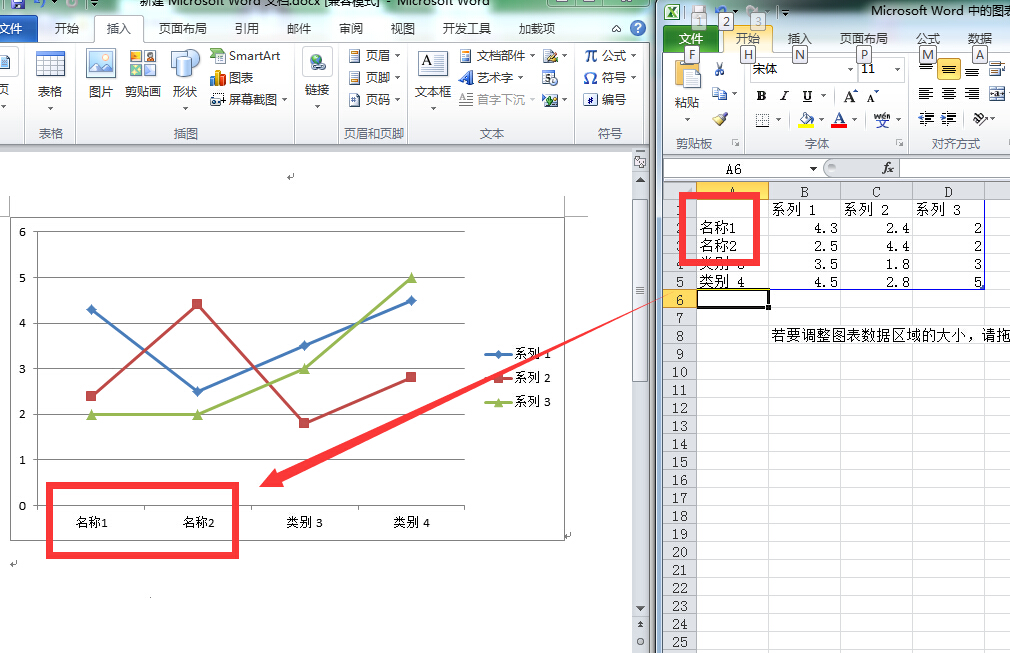This screenshot has width=1010, height=653.
Task: Increase indent in Excel alignment group
Action: click(x=948, y=118)
